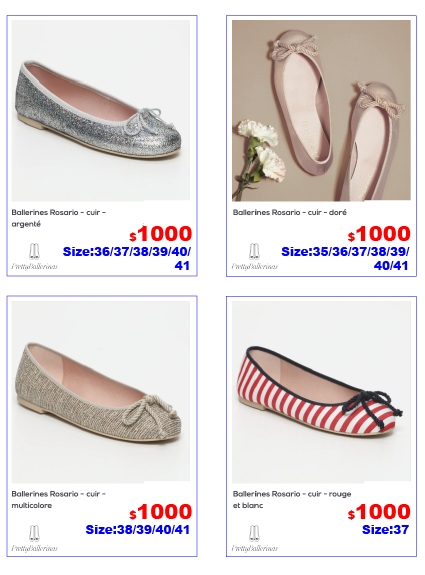Click the PrettyBallerinas logo on the multicolore card

pos(34,539)
